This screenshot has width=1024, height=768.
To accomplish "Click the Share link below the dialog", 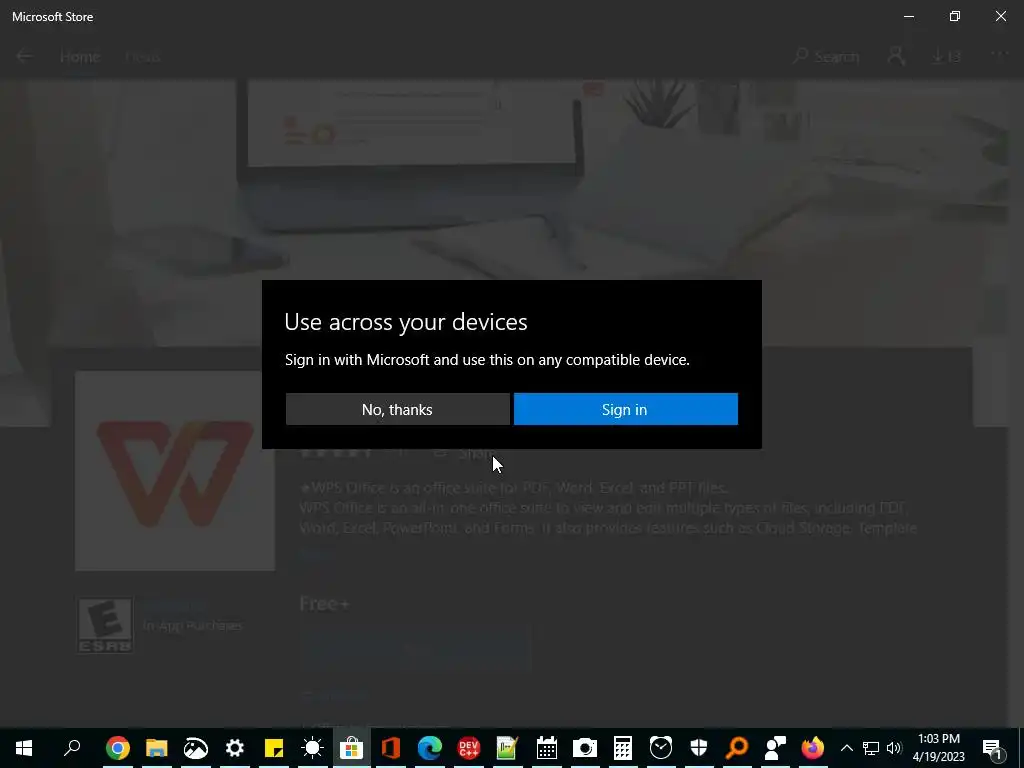I will (475, 453).
